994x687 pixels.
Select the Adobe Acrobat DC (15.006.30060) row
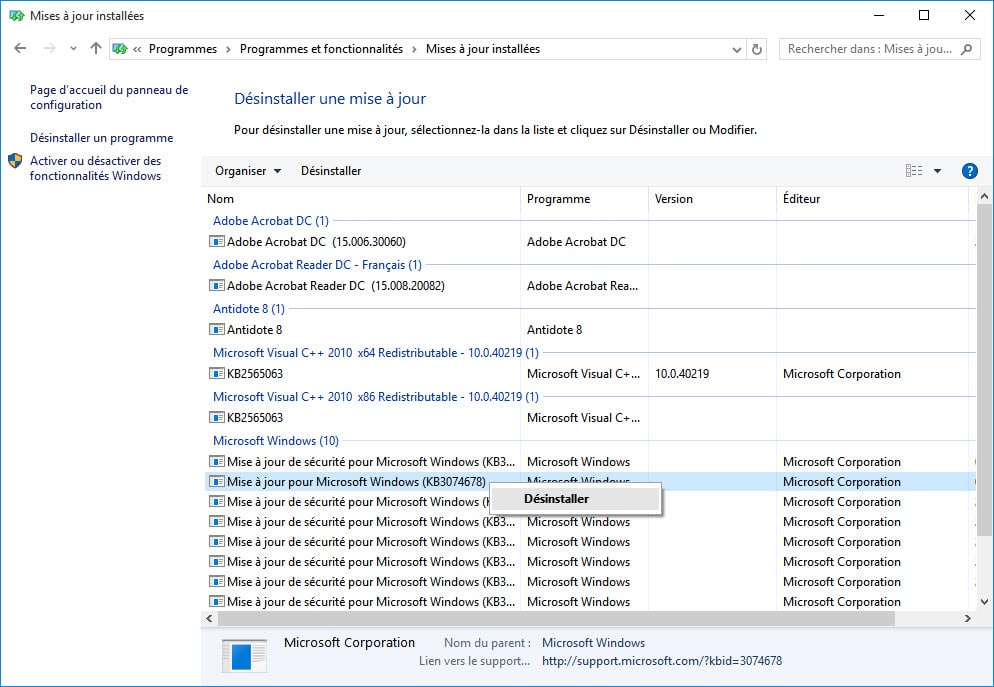pyautogui.click(x=316, y=241)
